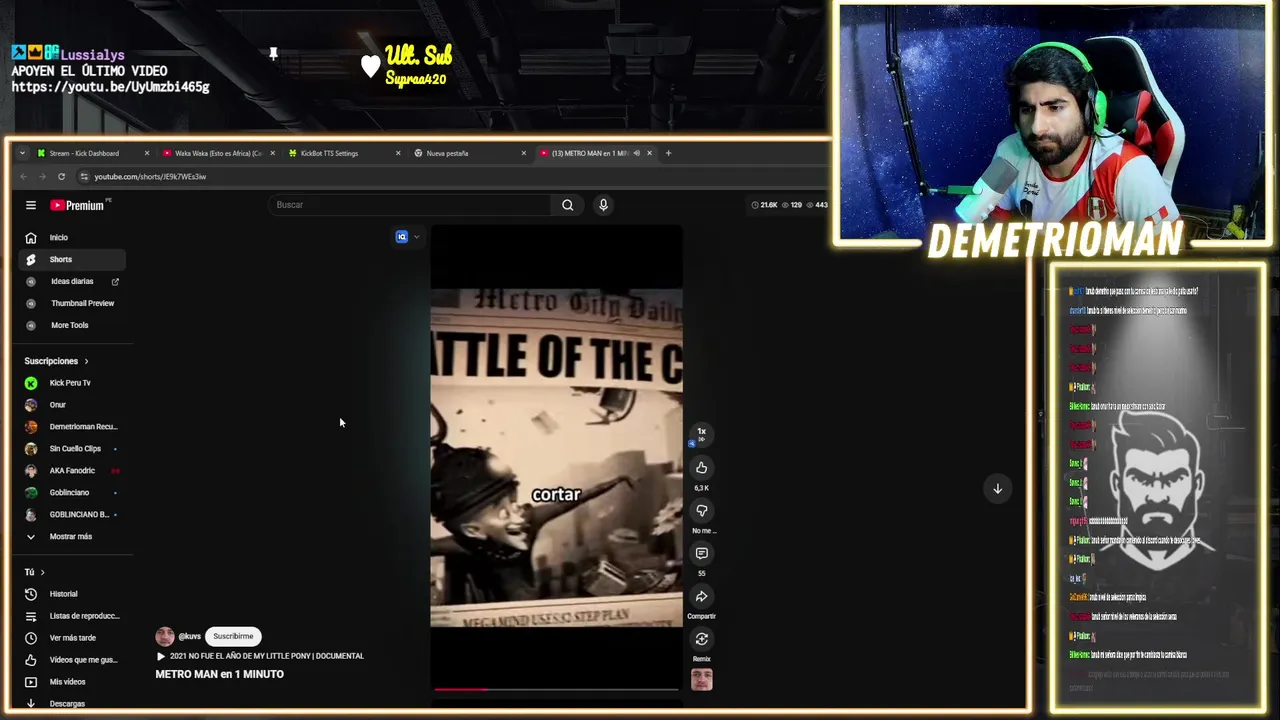Viewport: 1280px width, 720px height.
Task: Open the channel sound avatar under Remix
Action: (x=702, y=680)
